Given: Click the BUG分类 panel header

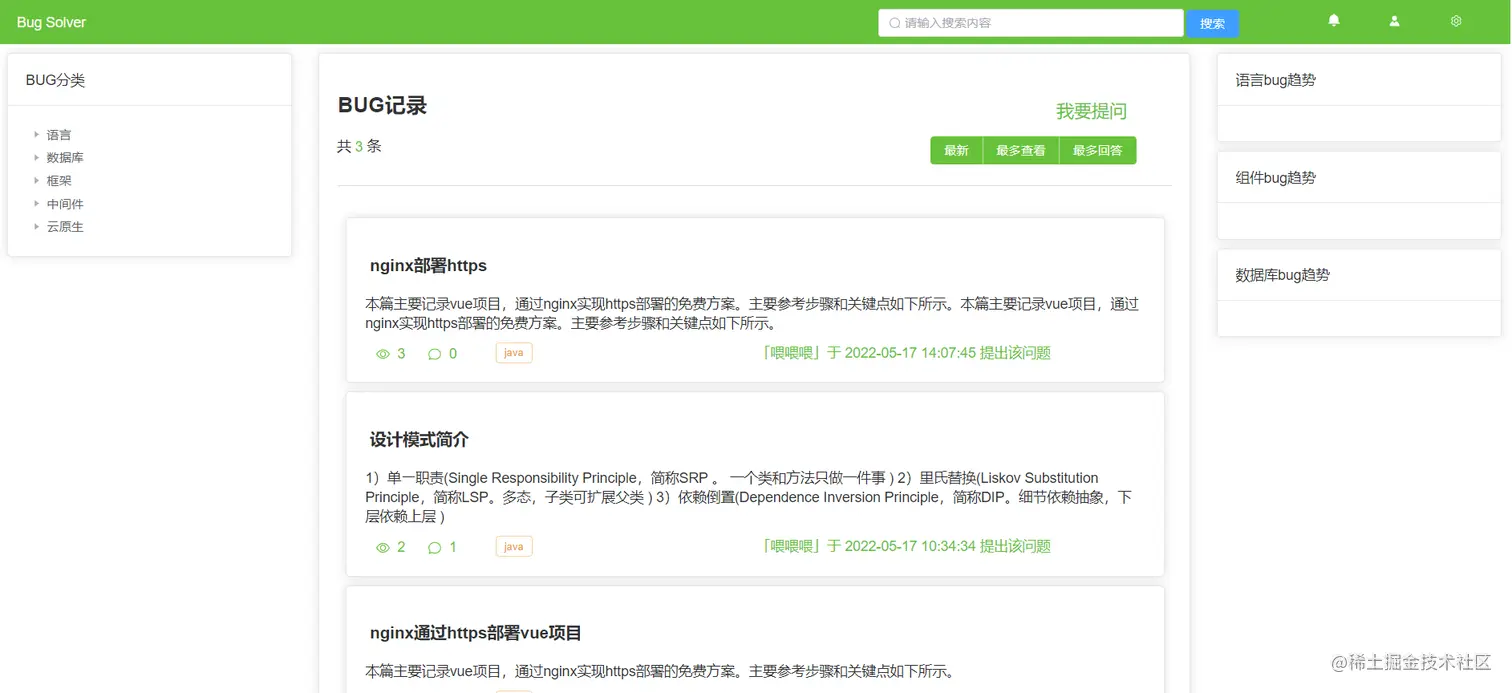Looking at the screenshot, I should 149,80.
